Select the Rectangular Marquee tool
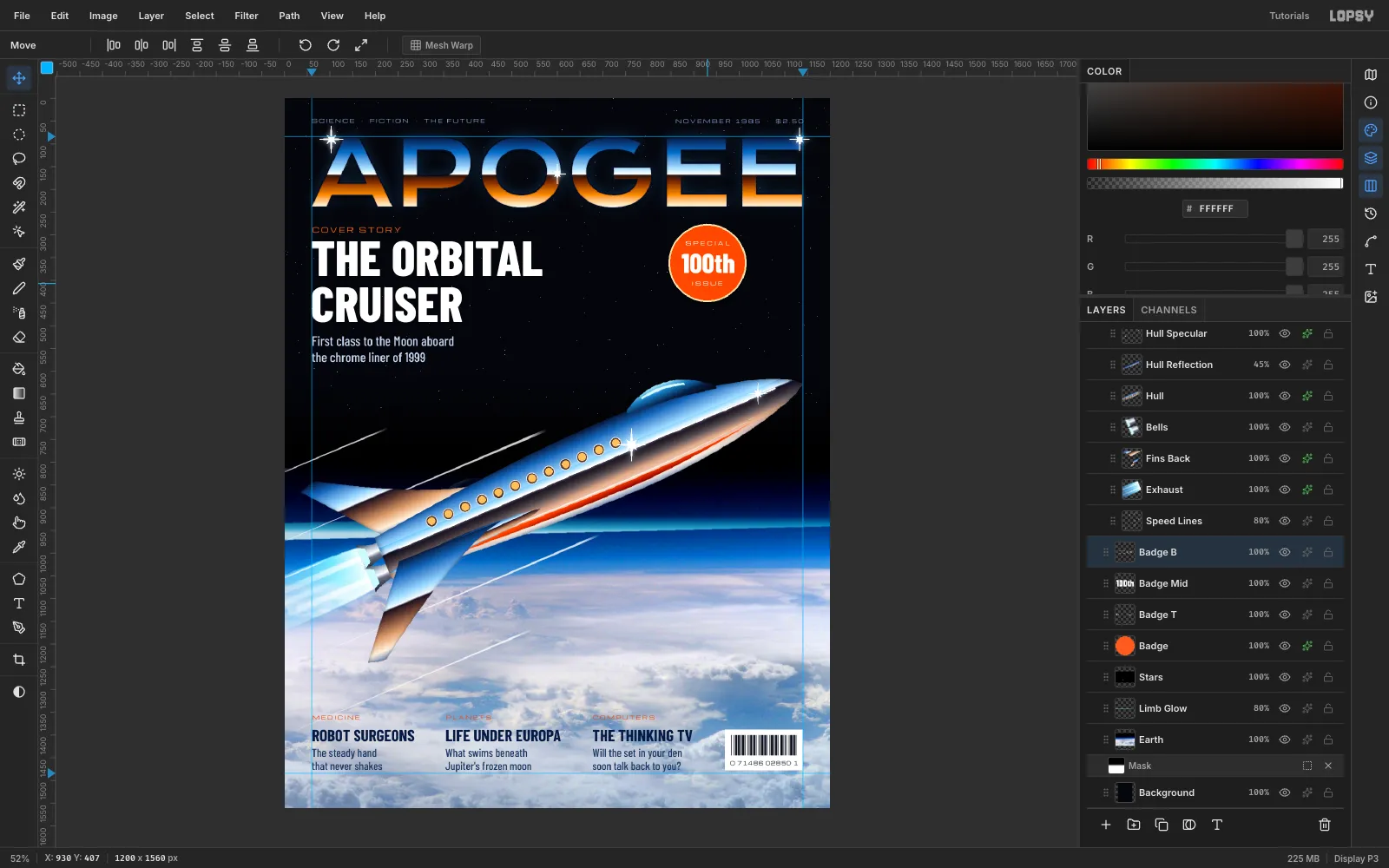Image resolution: width=1389 pixels, height=868 pixels. click(19, 110)
